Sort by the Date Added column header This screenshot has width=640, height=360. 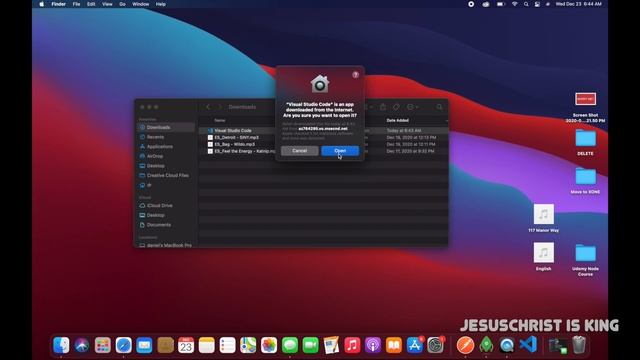click(x=398, y=120)
